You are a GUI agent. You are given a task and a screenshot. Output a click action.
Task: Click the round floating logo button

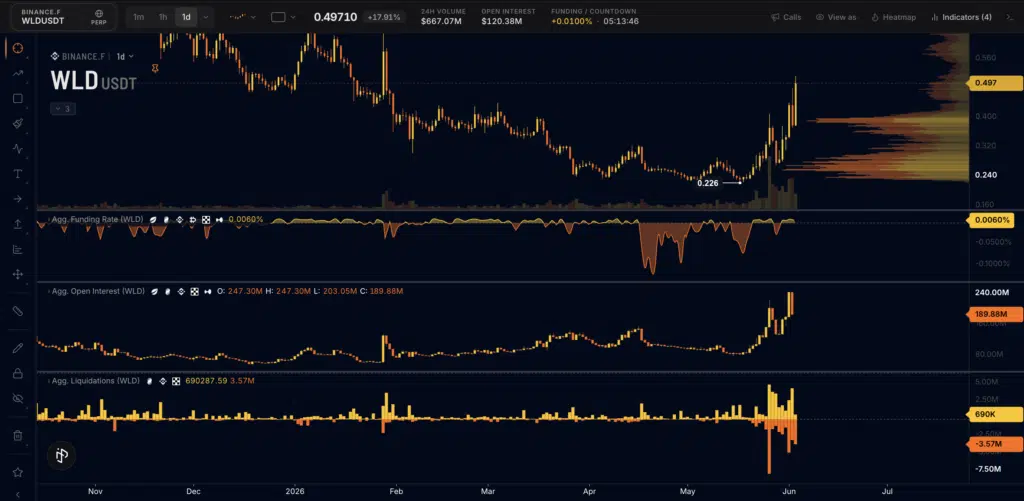click(x=62, y=455)
